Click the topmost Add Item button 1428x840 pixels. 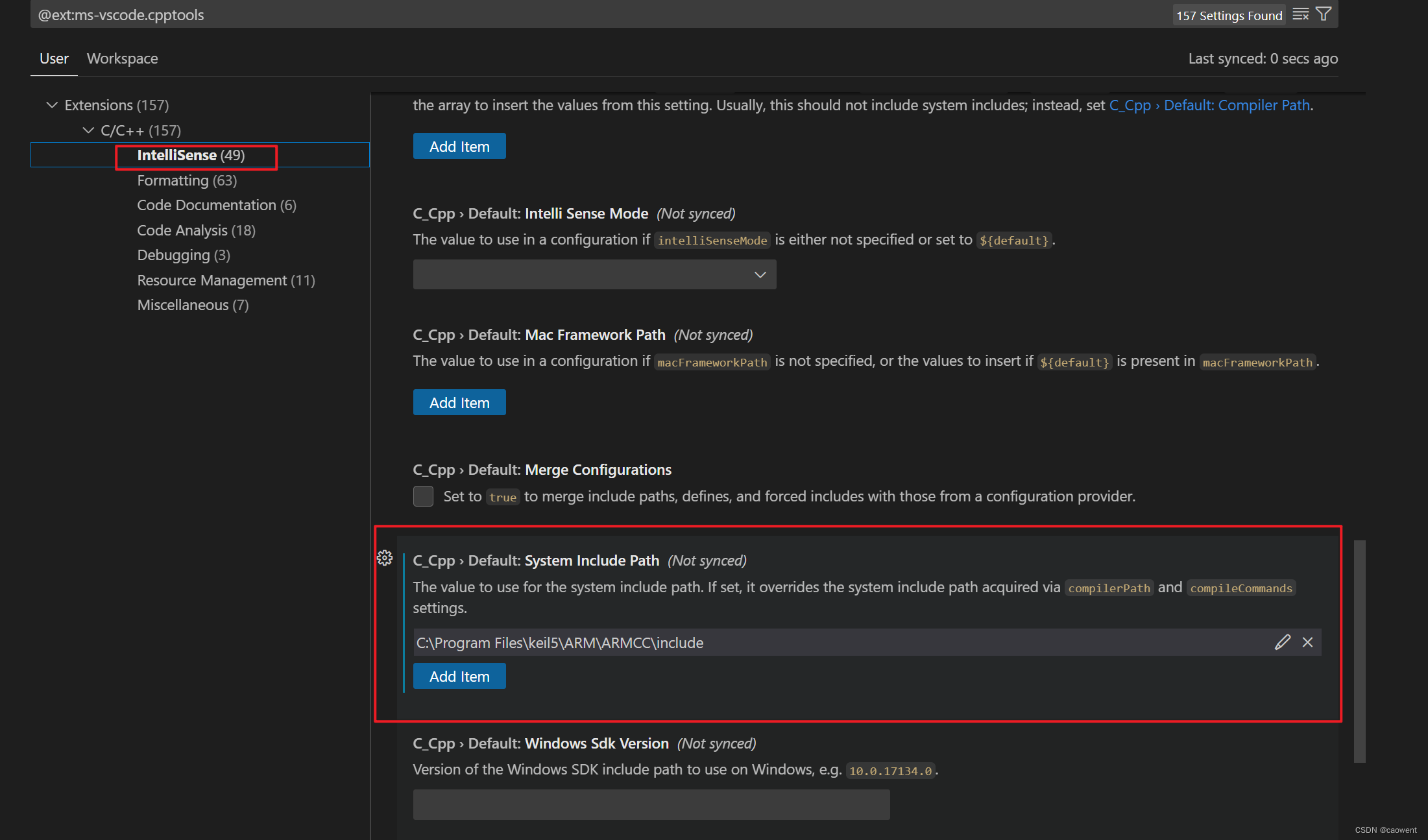pyautogui.click(x=459, y=146)
